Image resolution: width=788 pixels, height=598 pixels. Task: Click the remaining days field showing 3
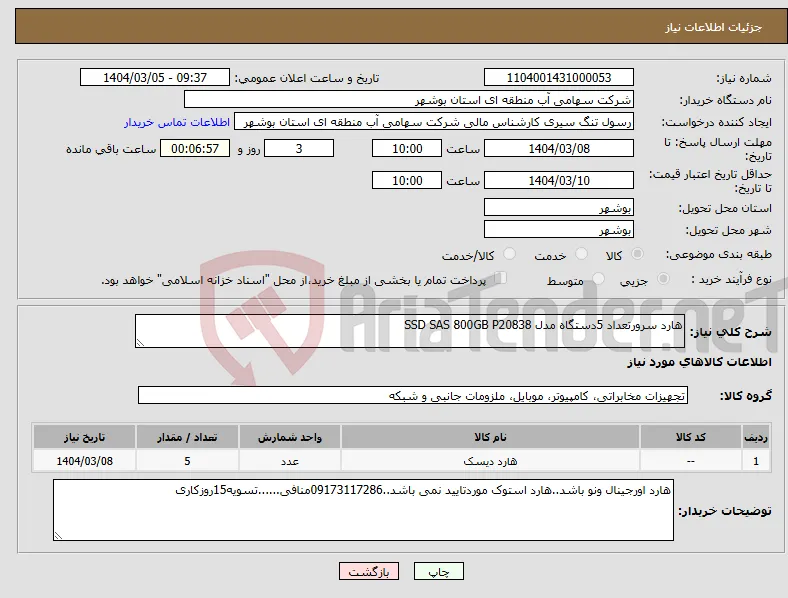pyautogui.click(x=299, y=148)
